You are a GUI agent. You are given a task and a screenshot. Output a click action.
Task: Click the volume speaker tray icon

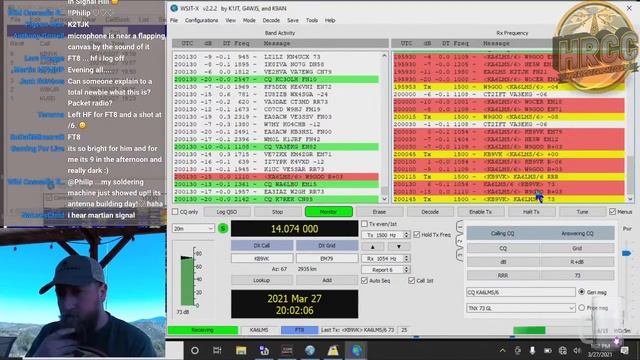tap(577, 350)
